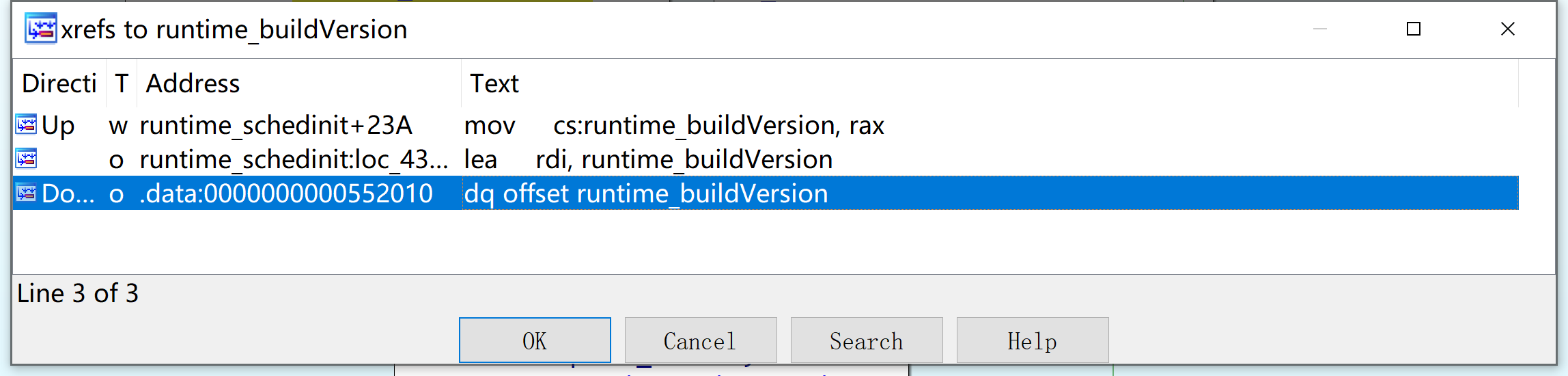The image size is (1568, 376).
Task: Open Search in the xrefs dialog
Action: (867, 340)
